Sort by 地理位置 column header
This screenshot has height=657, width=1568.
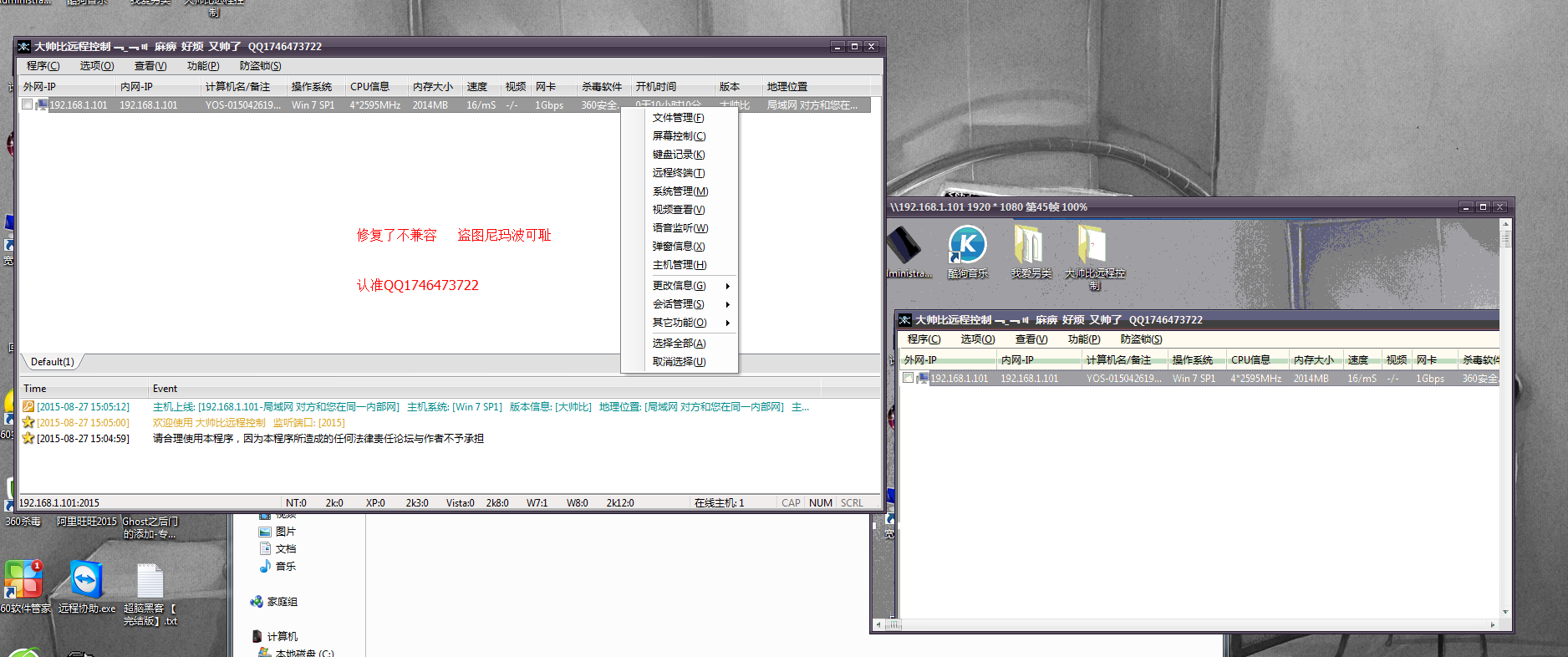(816, 87)
